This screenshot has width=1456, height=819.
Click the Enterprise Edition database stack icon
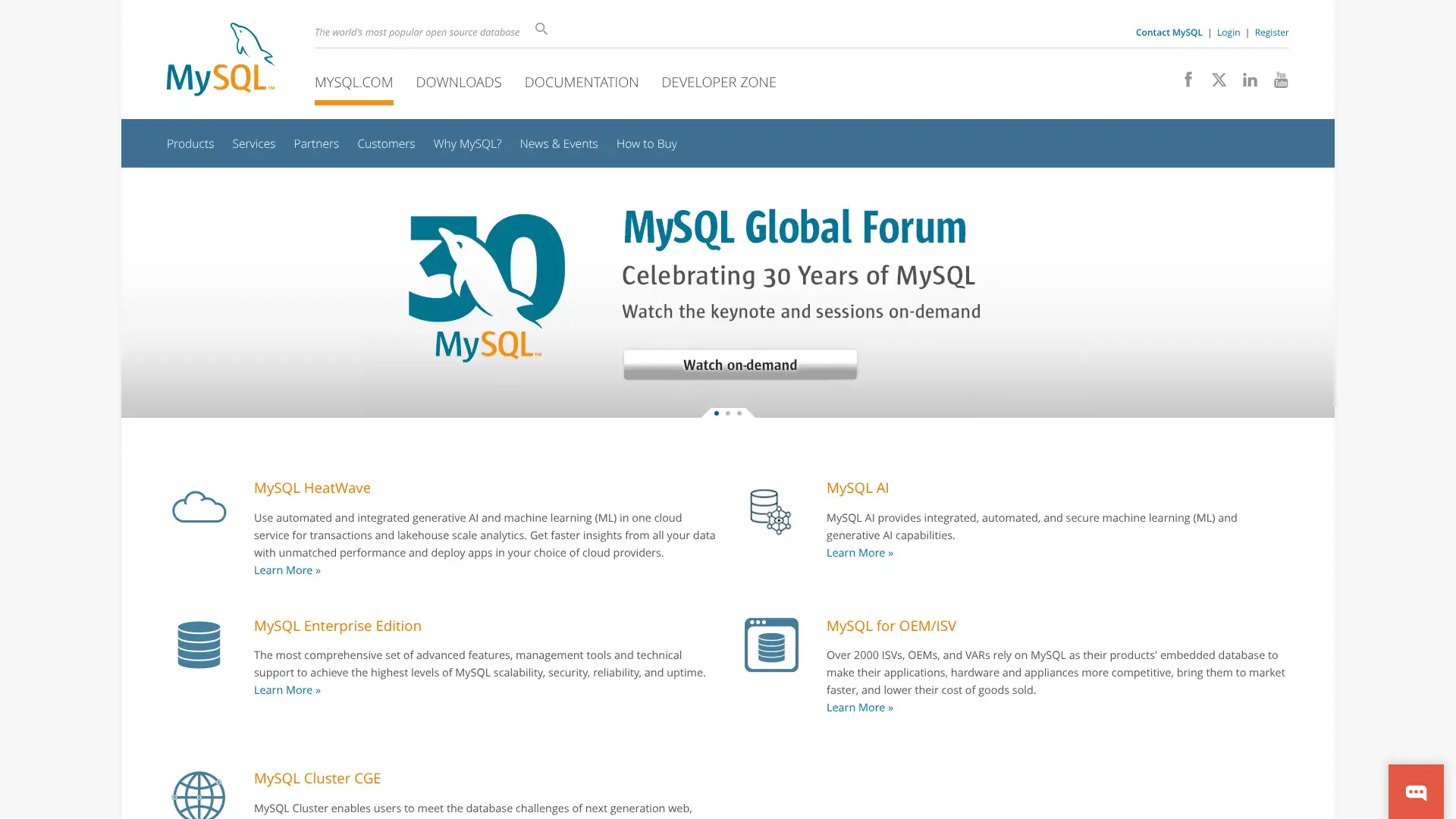pos(199,645)
